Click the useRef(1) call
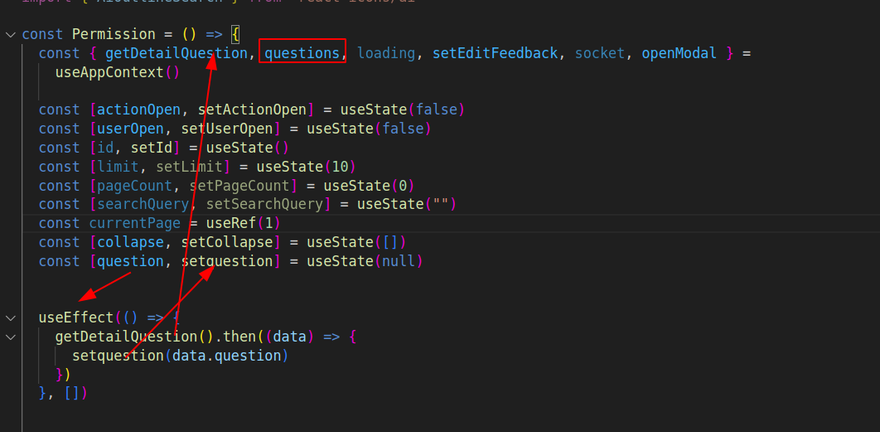The image size is (880, 432). 236,223
